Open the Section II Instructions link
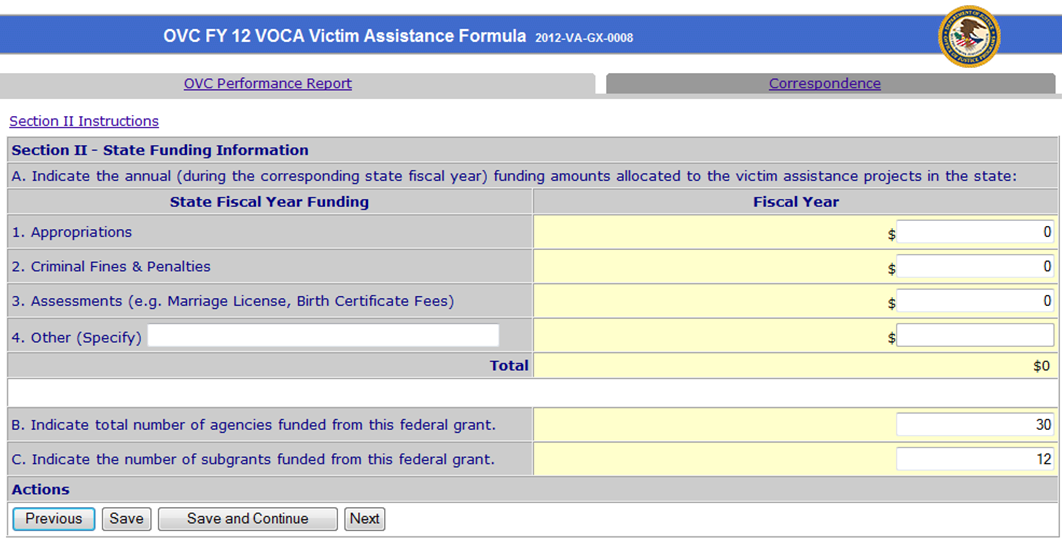This screenshot has width=1062, height=541. point(84,121)
